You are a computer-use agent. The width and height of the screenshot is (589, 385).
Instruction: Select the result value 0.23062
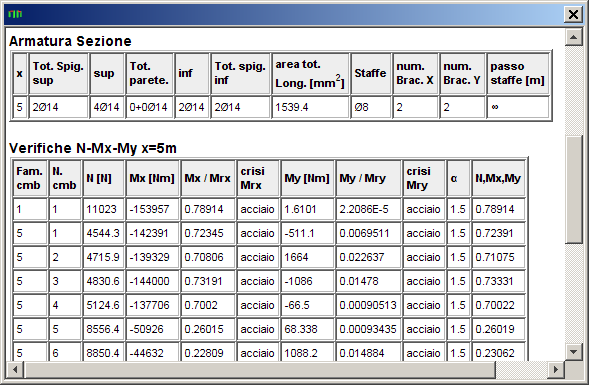coord(498,352)
